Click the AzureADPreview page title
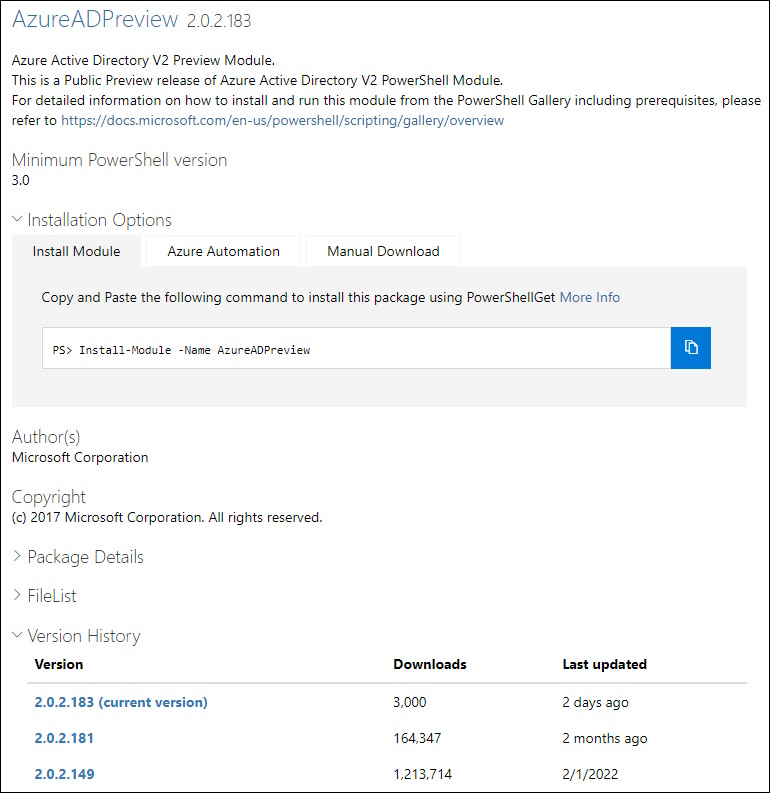Viewport: 770px width, 793px height. click(95, 19)
